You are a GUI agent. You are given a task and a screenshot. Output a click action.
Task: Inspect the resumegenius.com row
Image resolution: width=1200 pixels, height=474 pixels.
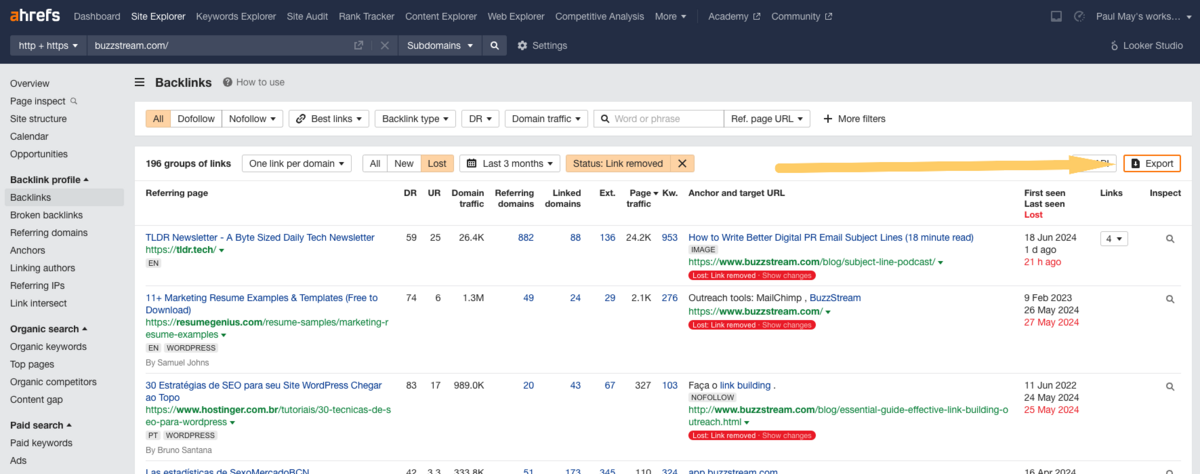pyautogui.click(x=1170, y=299)
